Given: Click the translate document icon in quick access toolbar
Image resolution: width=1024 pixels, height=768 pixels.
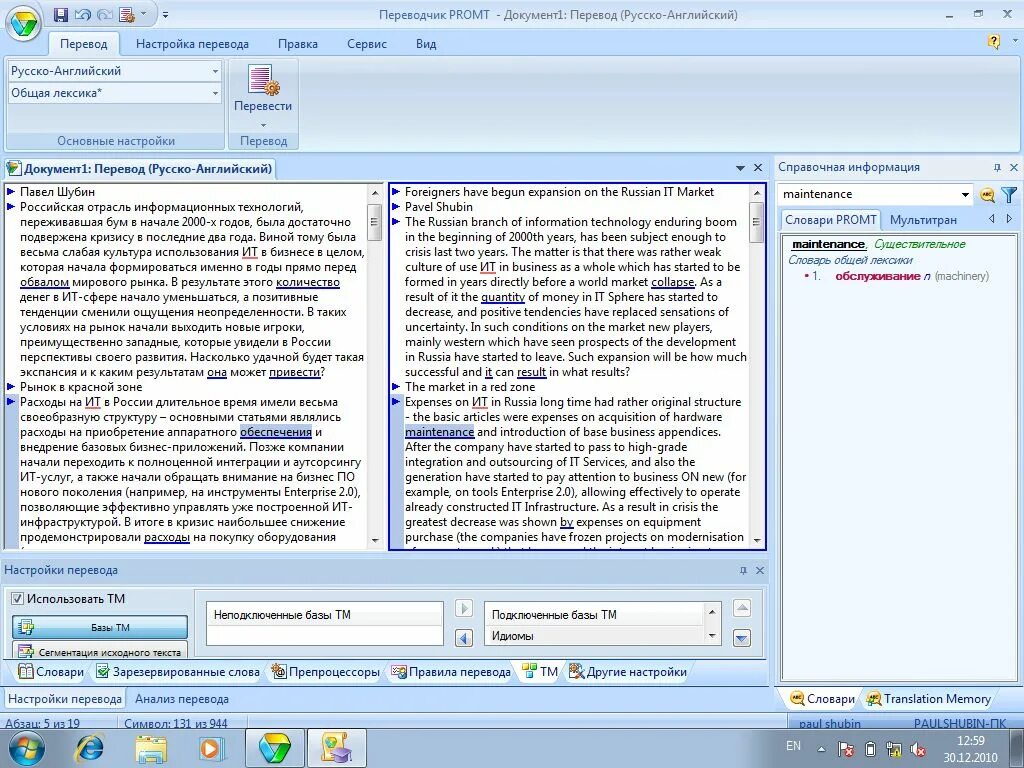Looking at the screenshot, I should click(x=127, y=15).
